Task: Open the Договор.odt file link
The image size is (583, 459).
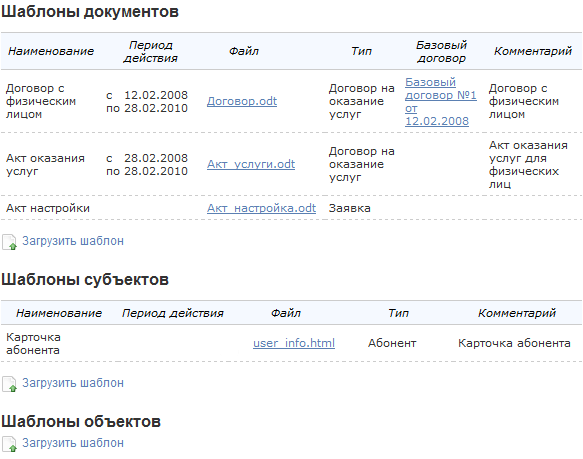Action: click(242, 101)
